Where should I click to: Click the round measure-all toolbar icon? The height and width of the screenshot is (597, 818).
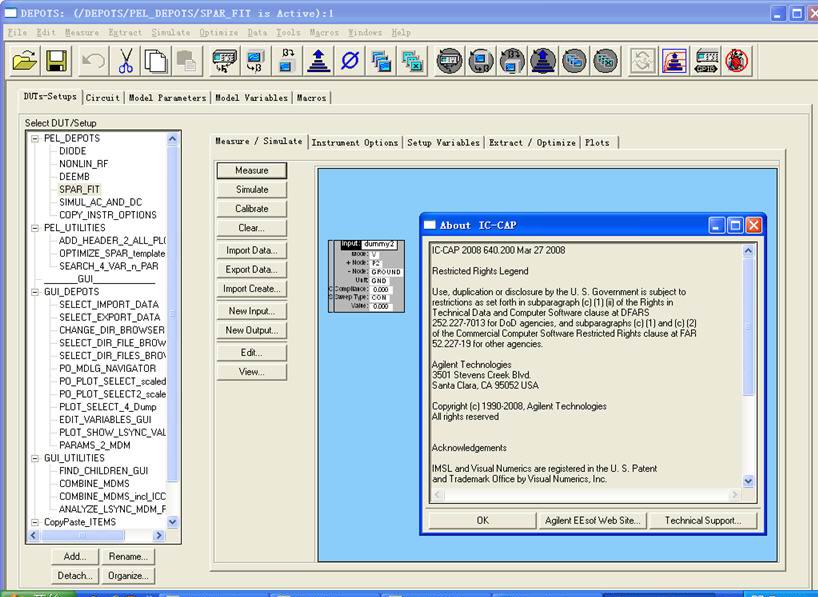tap(449, 61)
